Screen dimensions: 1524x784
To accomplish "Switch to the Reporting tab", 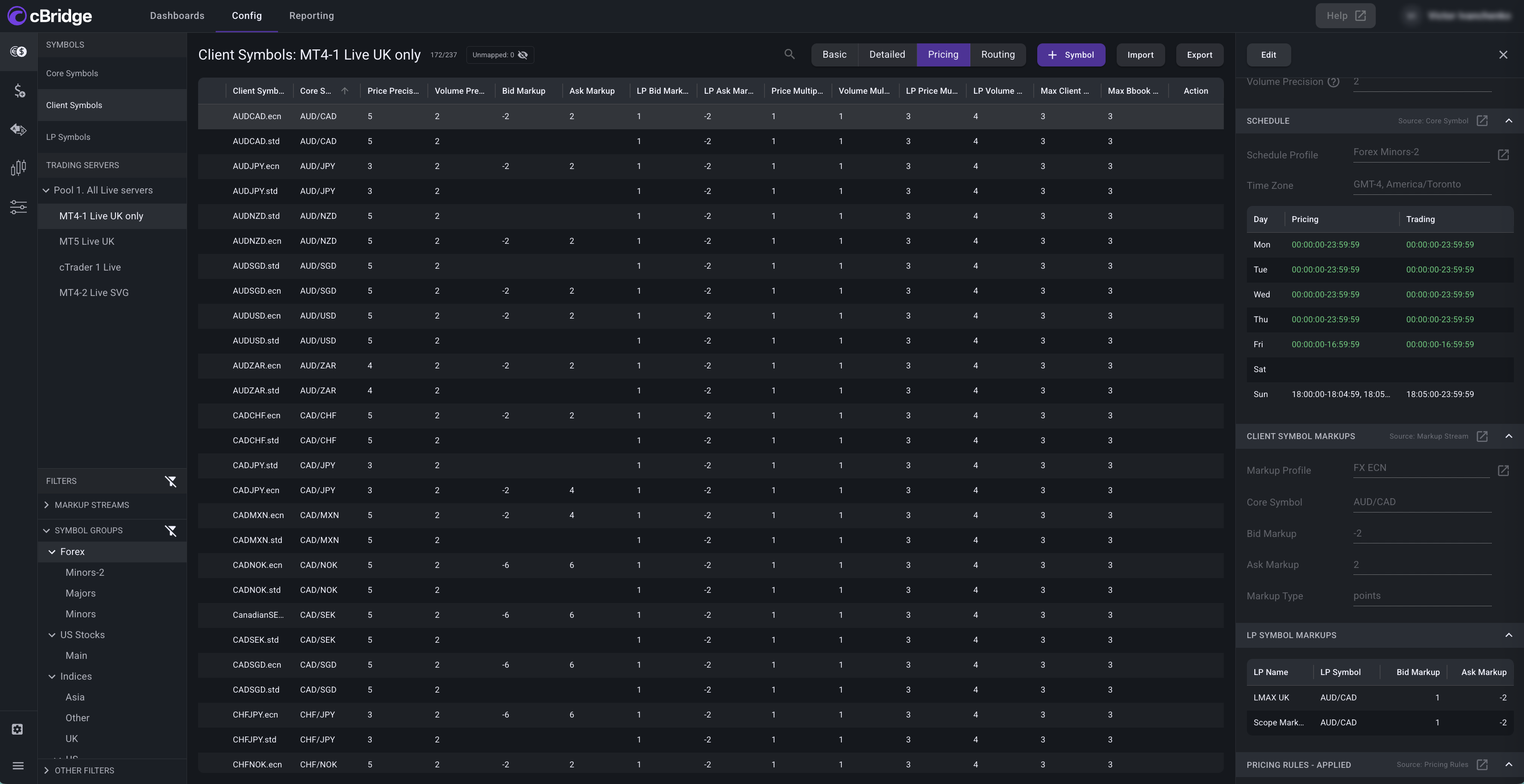I will (312, 16).
